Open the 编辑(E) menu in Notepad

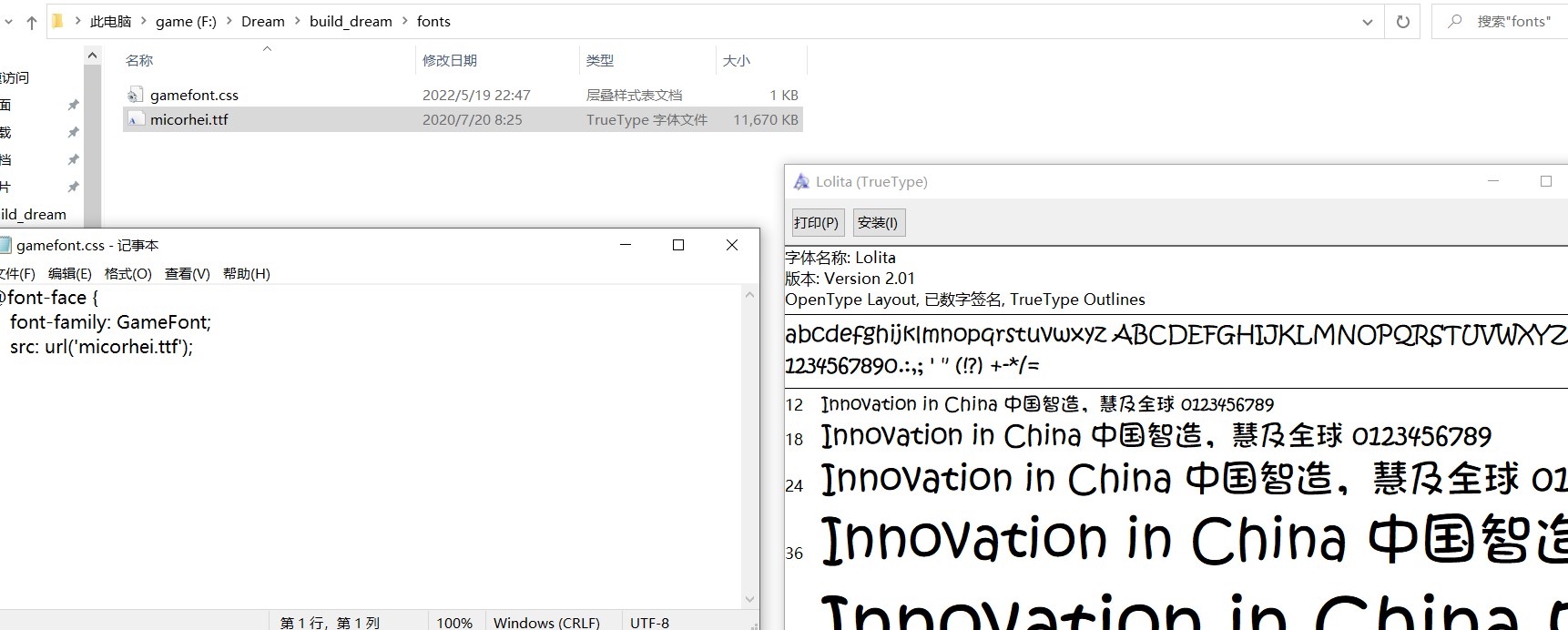coord(70,274)
